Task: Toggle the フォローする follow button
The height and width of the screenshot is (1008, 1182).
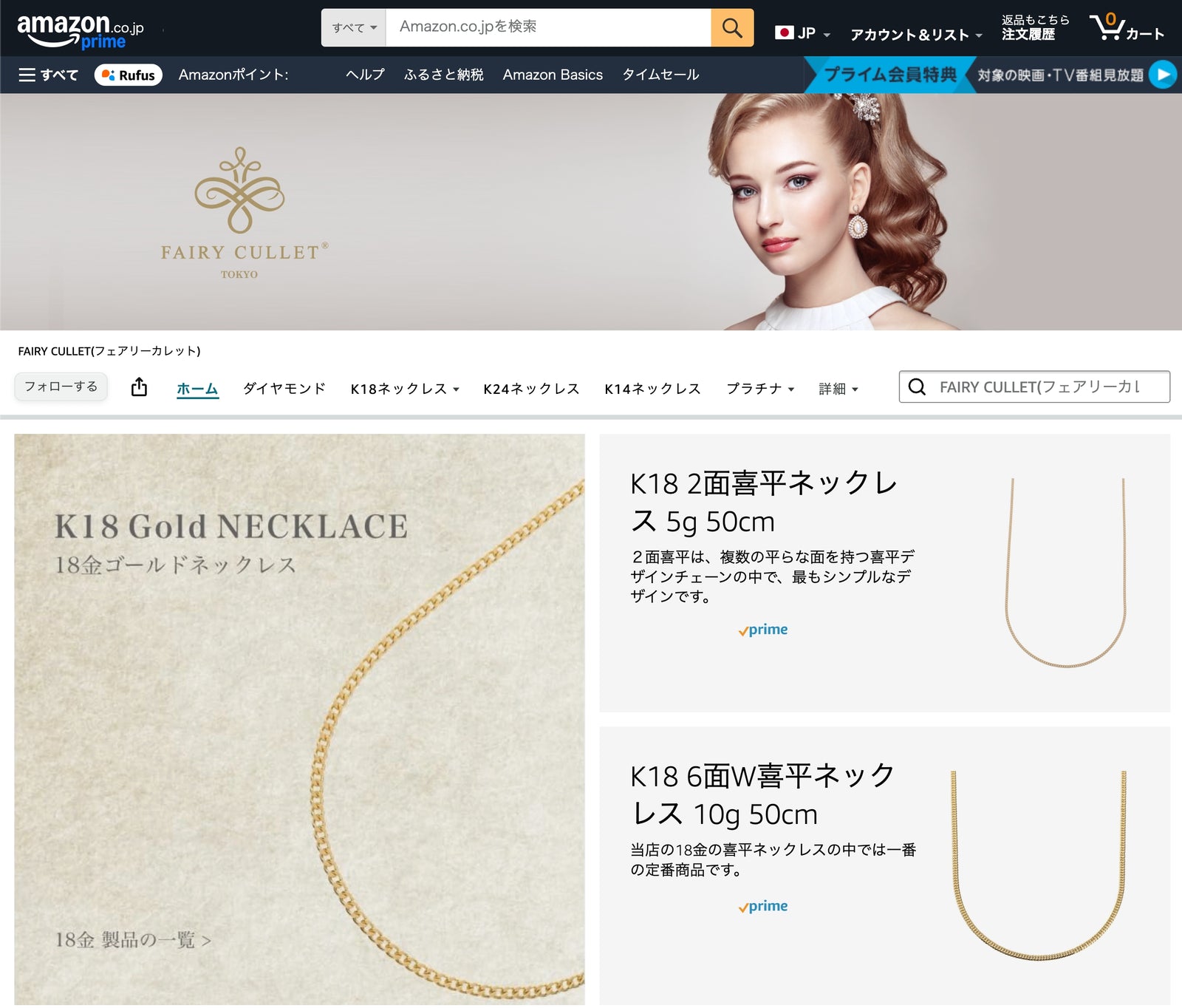Action: (x=61, y=386)
